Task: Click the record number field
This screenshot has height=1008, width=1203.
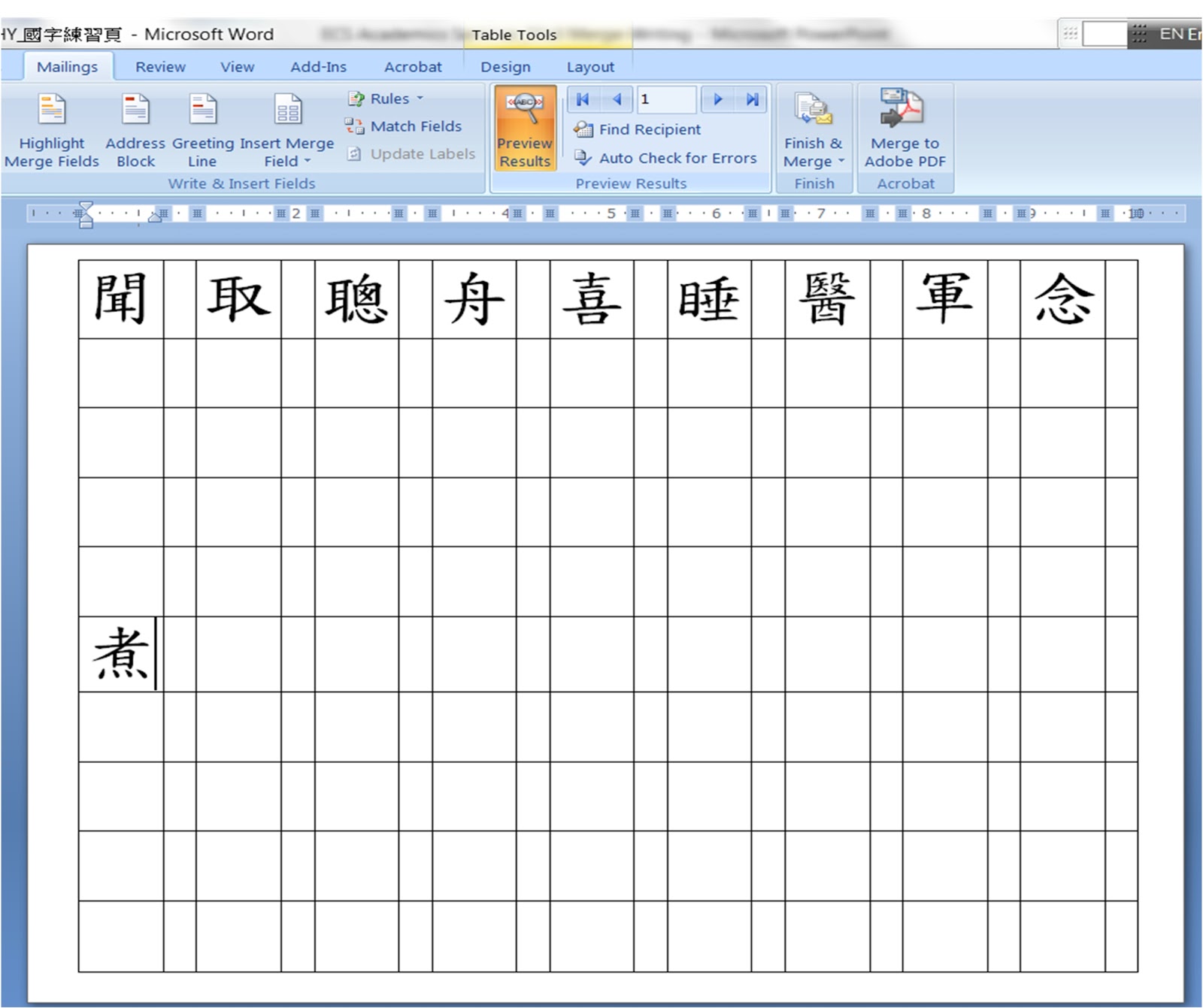Action: [665, 99]
